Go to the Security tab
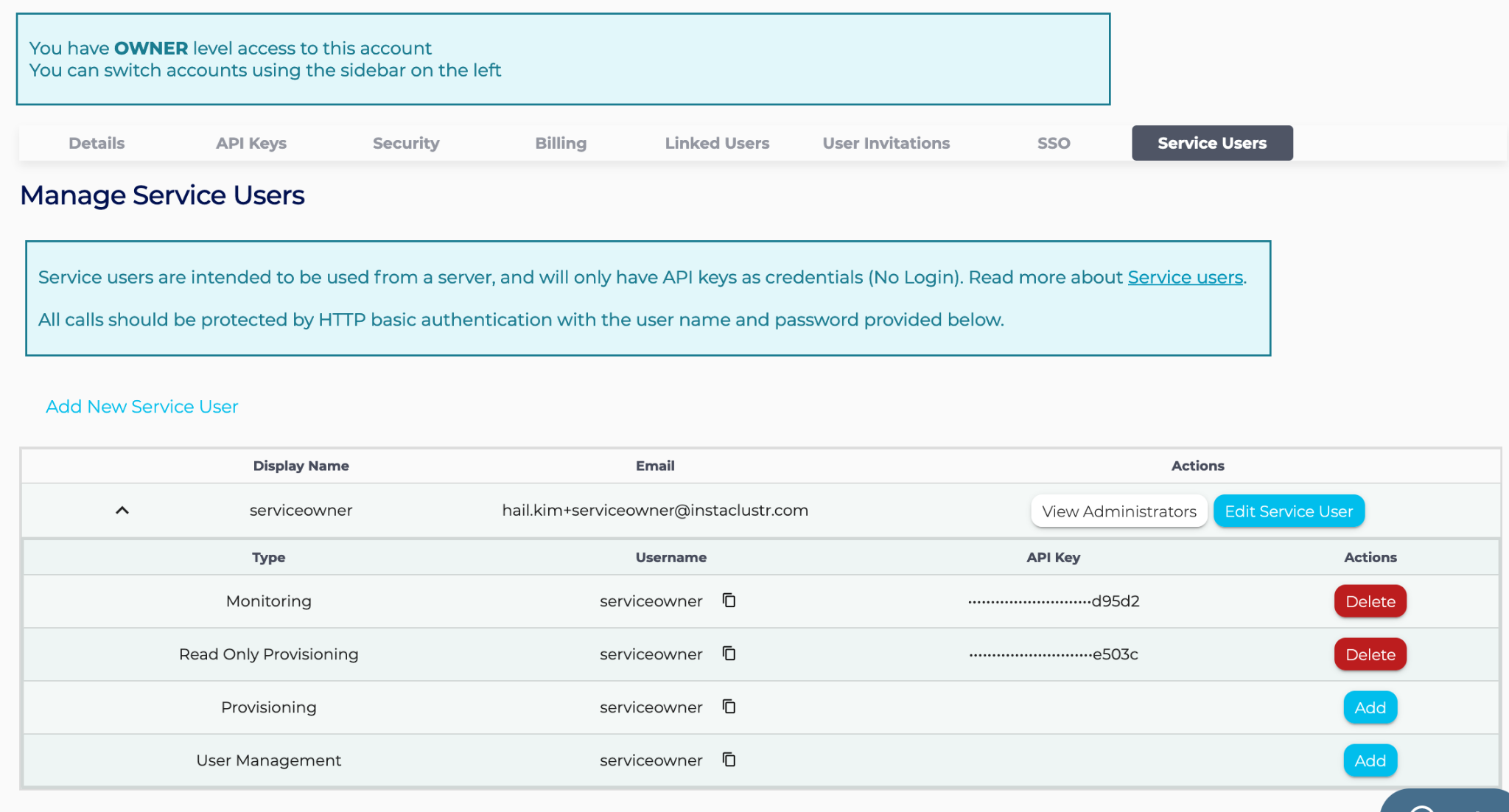Viewport: 1509px width, 812px height. point(406,143)
